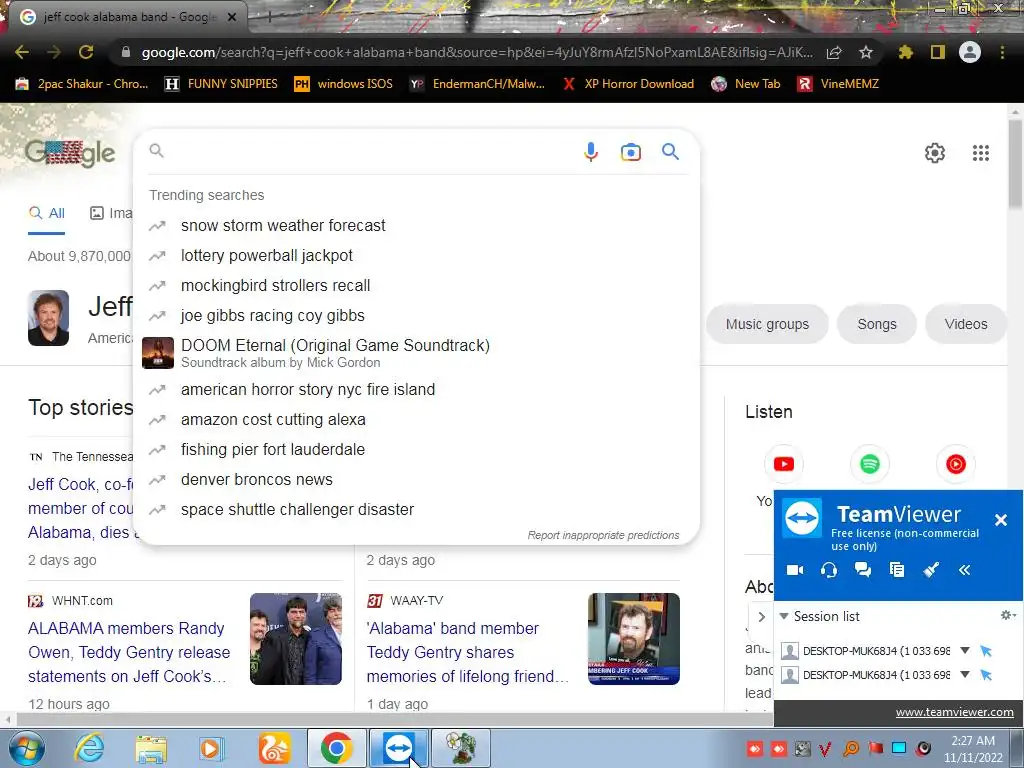Expand the About panel chevron arrow
Screen dimensions: 1024x768
click(761, 616)
